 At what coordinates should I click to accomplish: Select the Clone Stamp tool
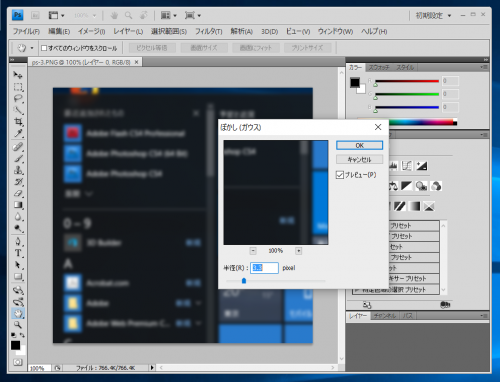[18, 170]
